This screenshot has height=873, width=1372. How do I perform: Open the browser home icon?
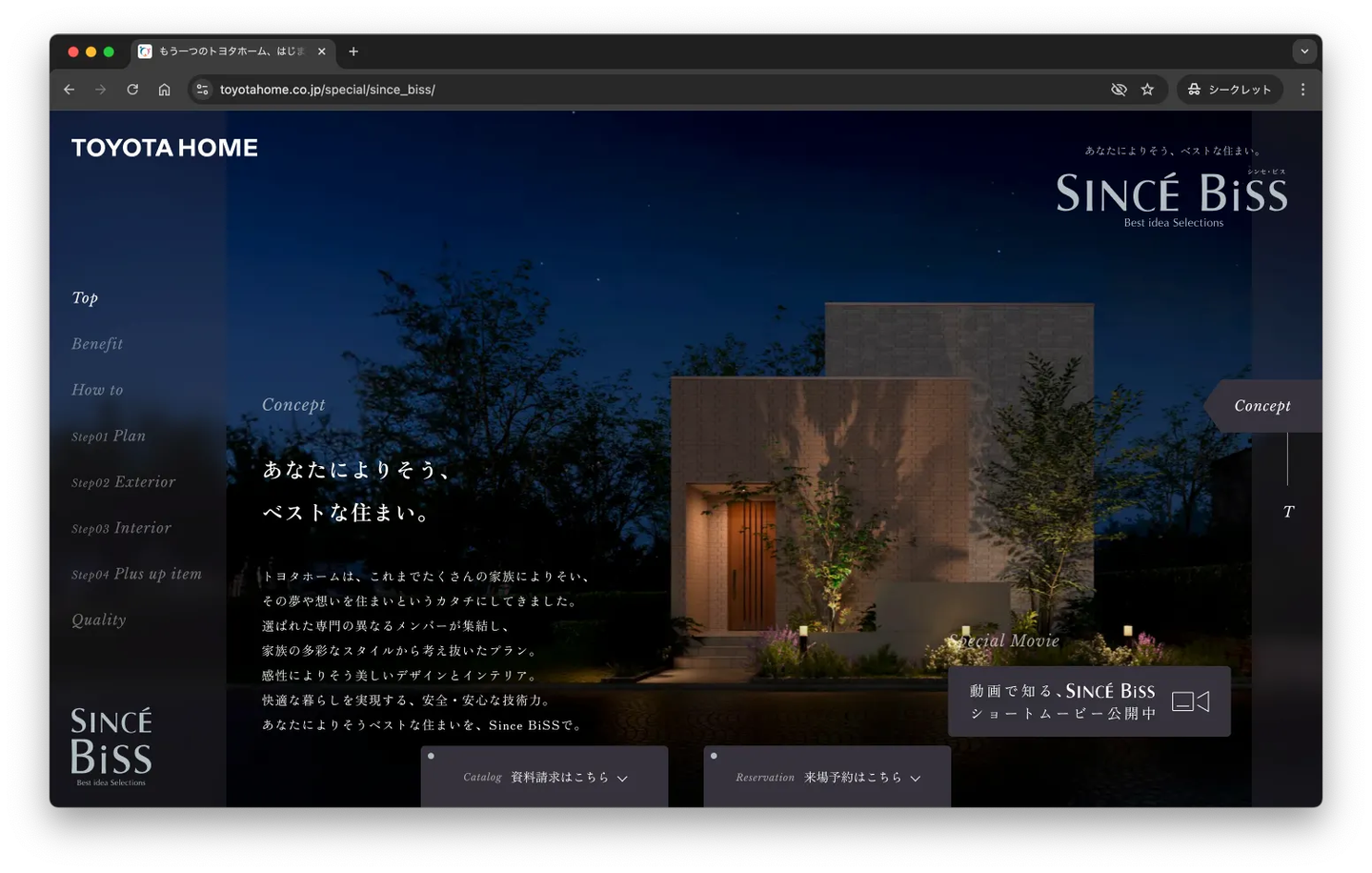pos(164,90)
